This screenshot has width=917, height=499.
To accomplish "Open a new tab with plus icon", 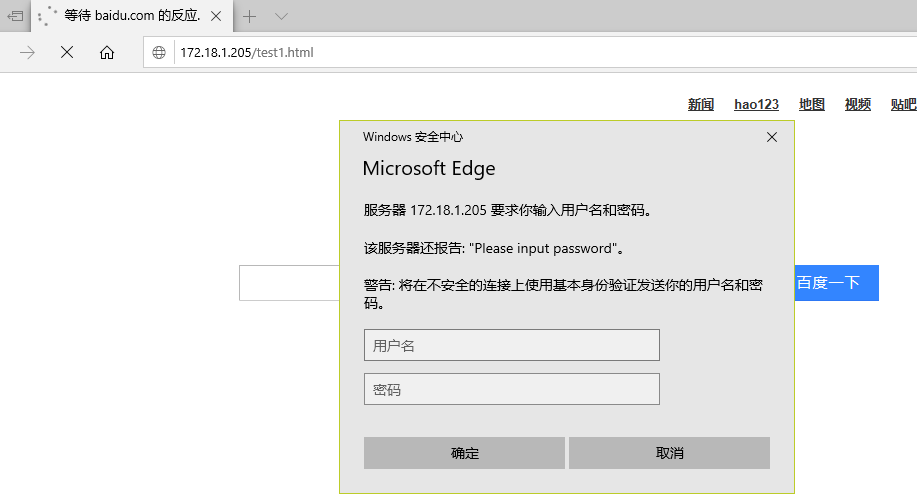I will pos(250,16).
